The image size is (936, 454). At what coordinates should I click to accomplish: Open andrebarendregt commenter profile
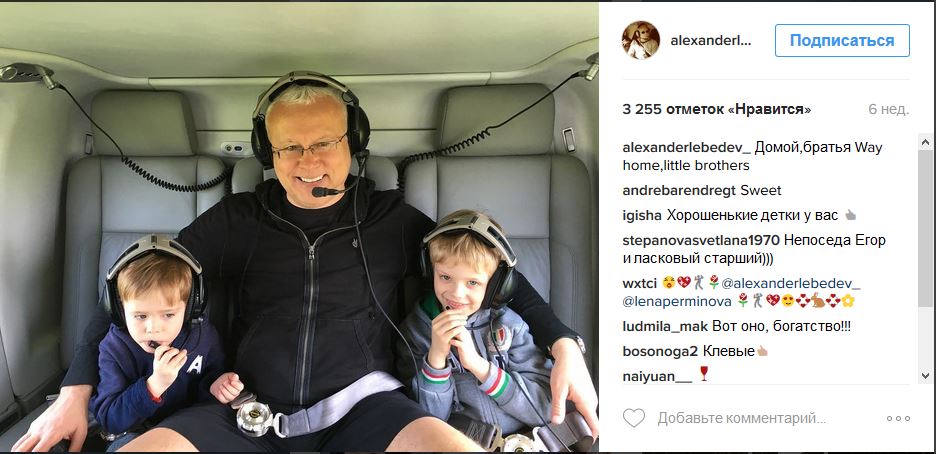click(x=679, y=190)
